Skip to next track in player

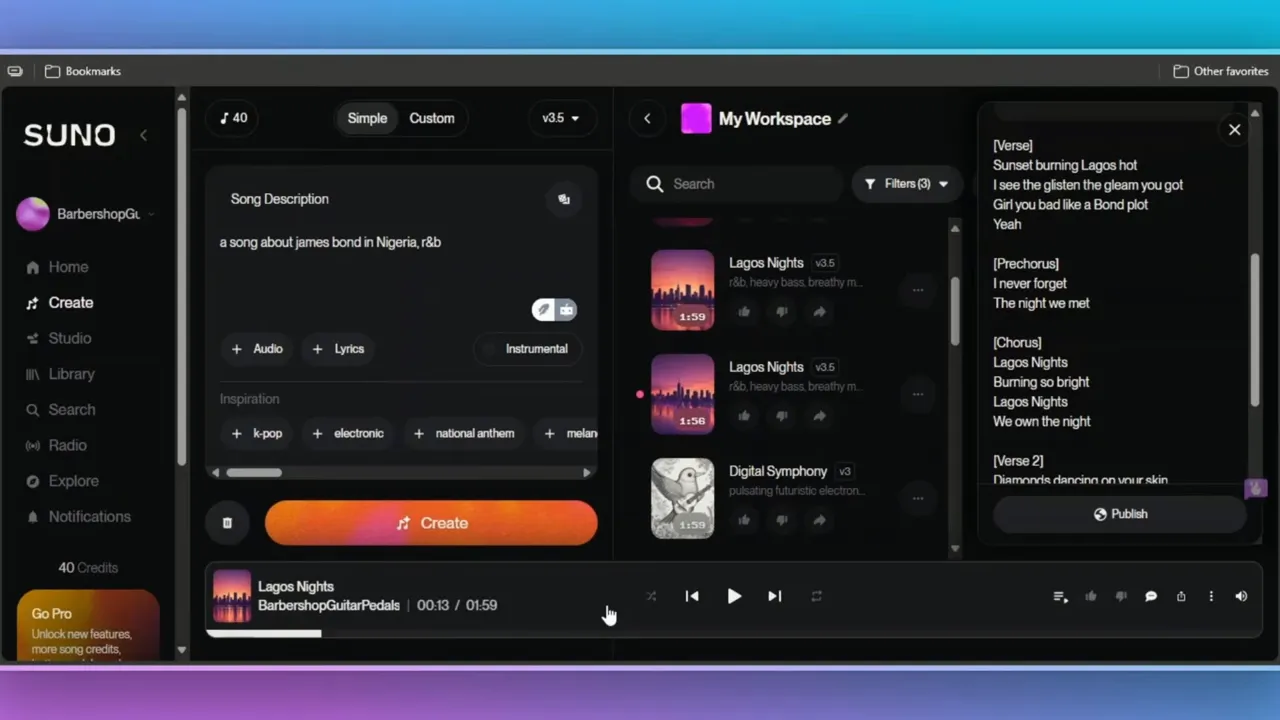(774, 596)
